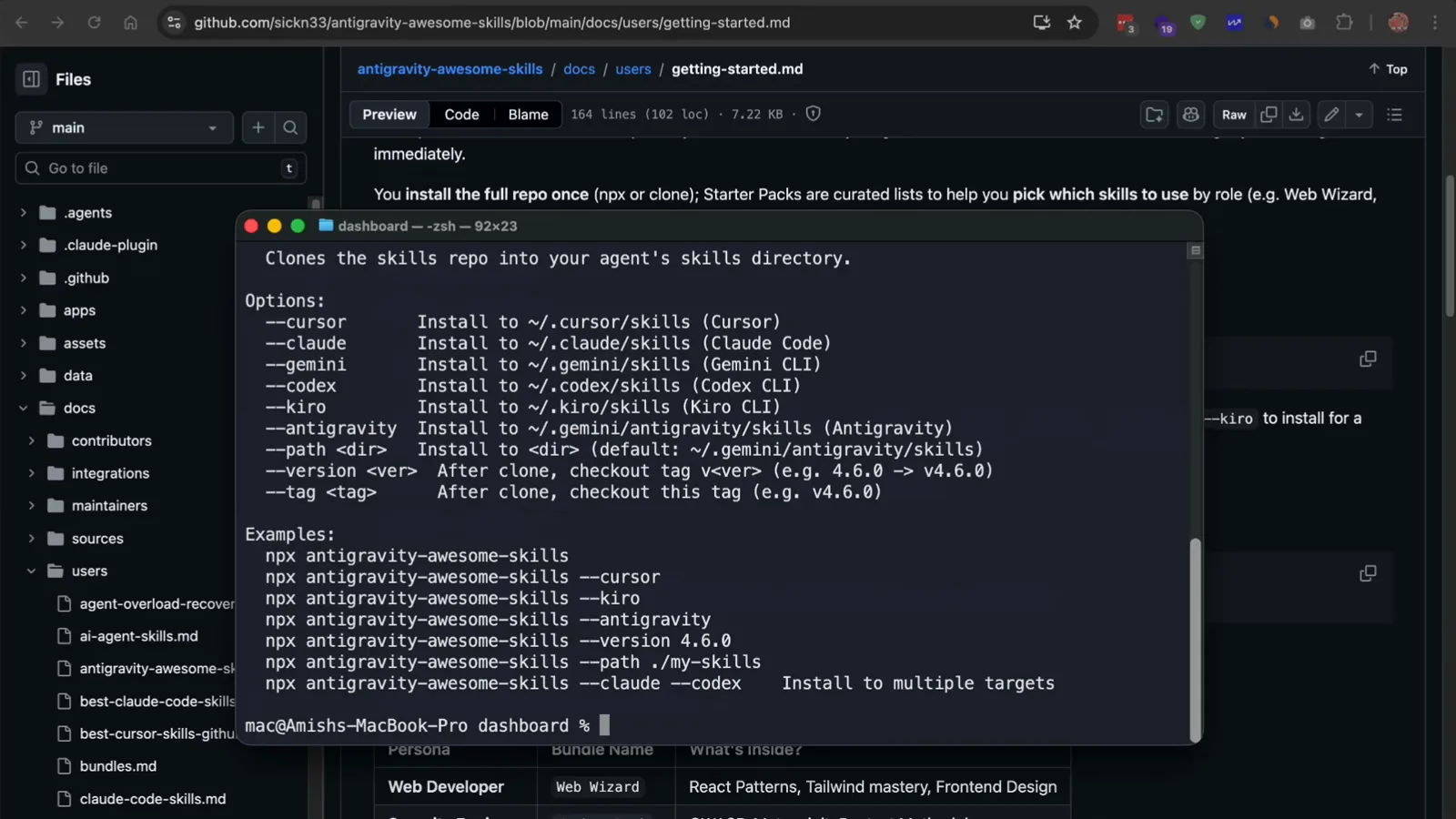Open the browser extensions puzzle icon
Screen dimensions: 1456x819
click(x=1344, y=23)
